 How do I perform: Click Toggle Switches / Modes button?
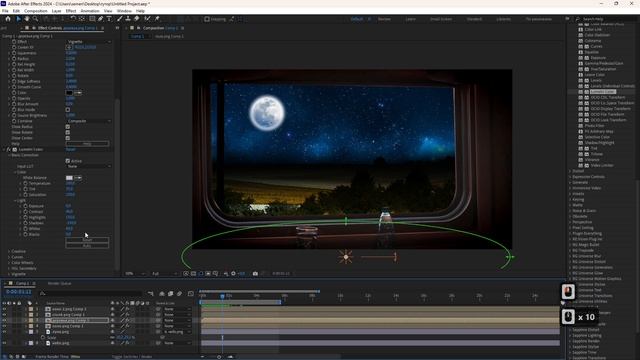coord(132,357)
